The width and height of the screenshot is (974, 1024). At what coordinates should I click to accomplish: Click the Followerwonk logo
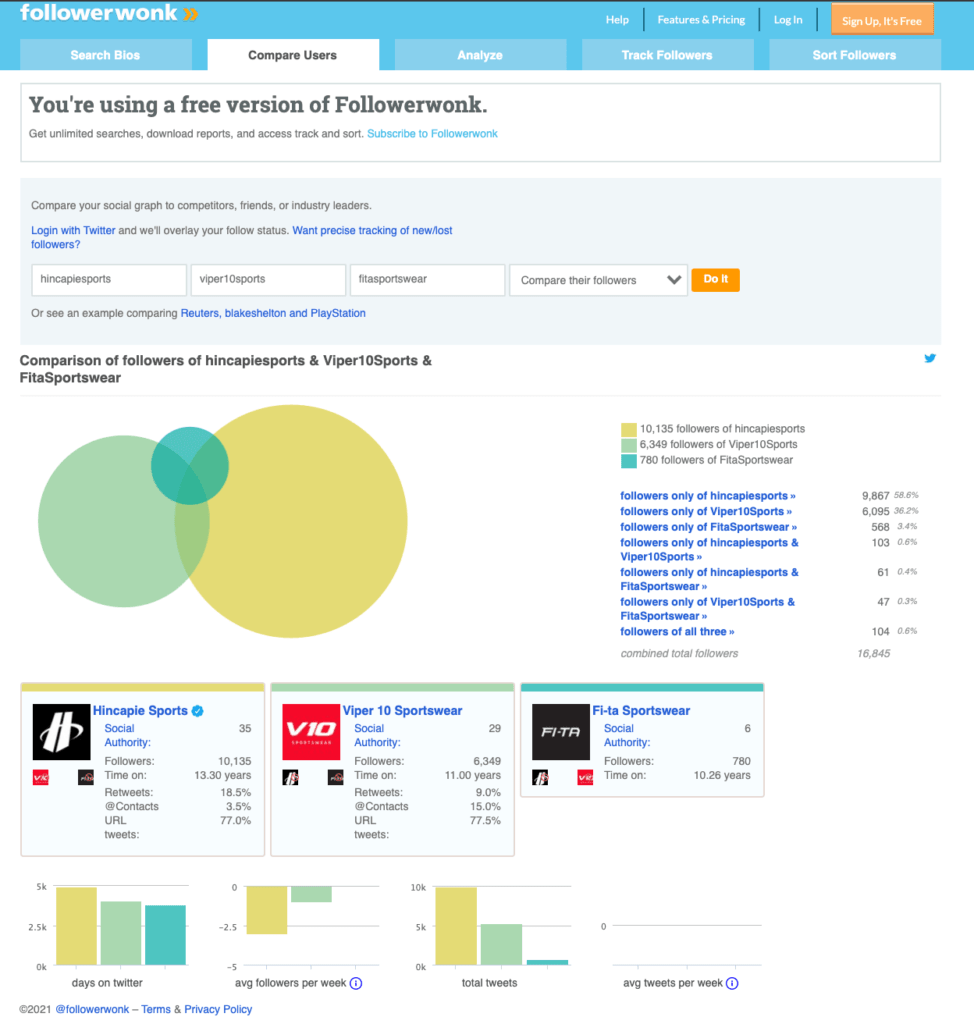point(109,13)
